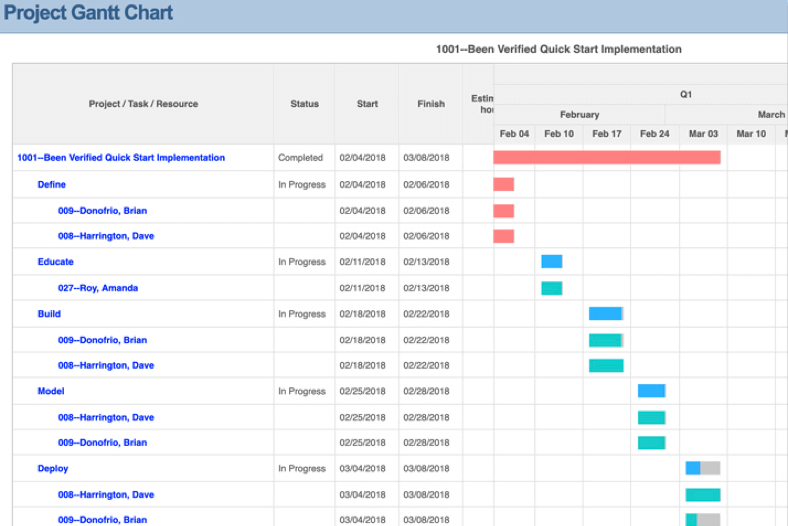The height and width of the screenshot is (526, 788).
Task: Click the teal Roy, Amanda Gantt bar
Action: point(552,288)
